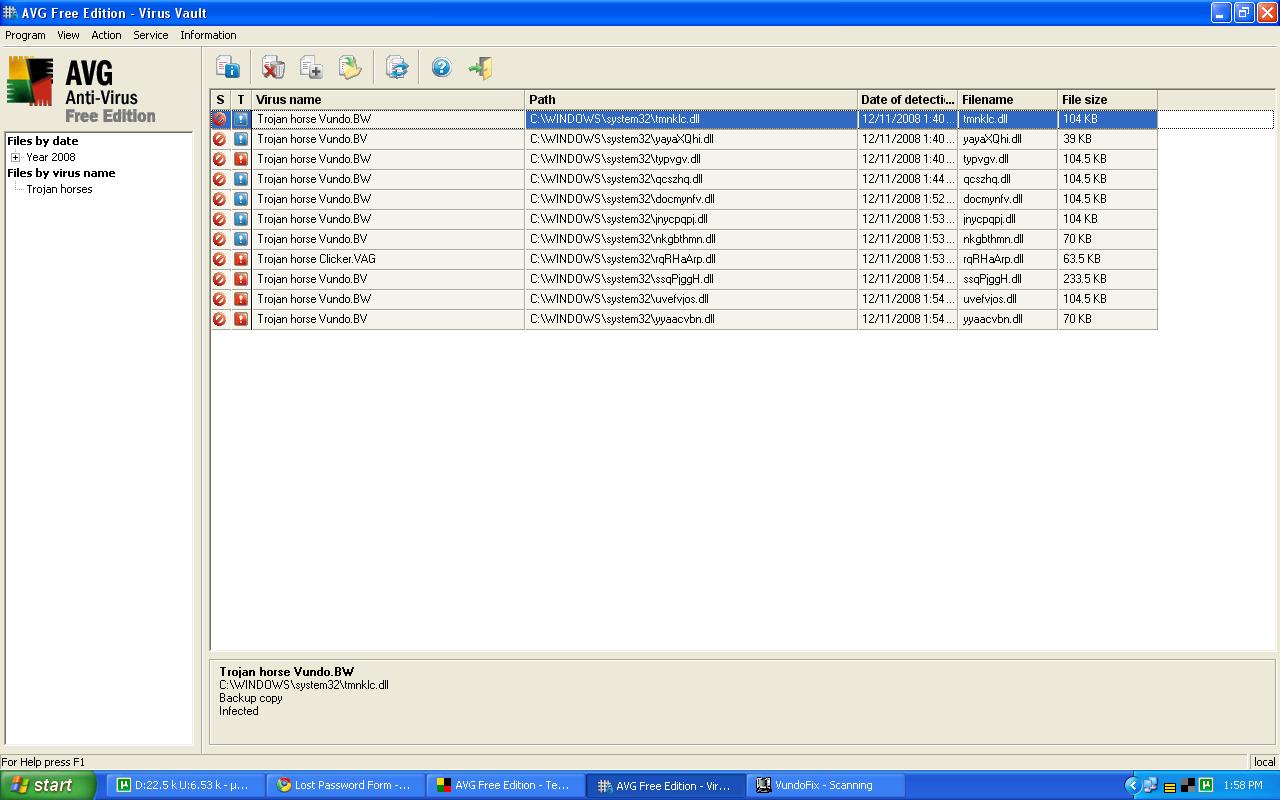Click the network computers tray icon
1280x800 pixels.
[x=1150, y=785]
